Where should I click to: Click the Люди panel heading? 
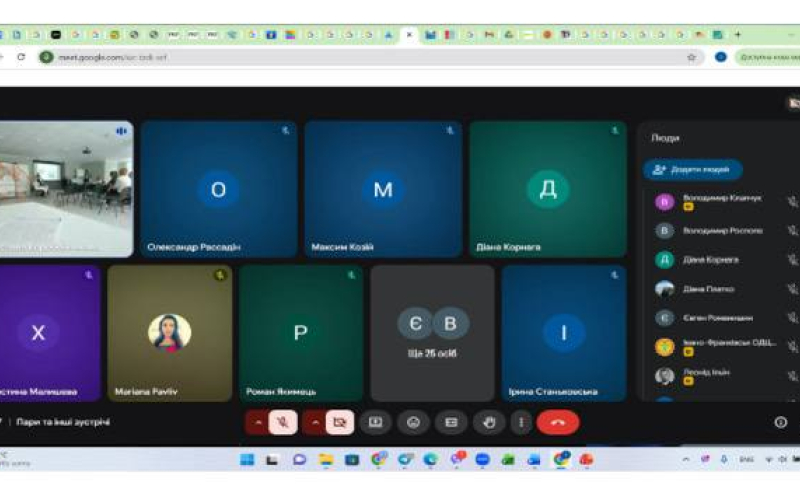pos(665,138)
